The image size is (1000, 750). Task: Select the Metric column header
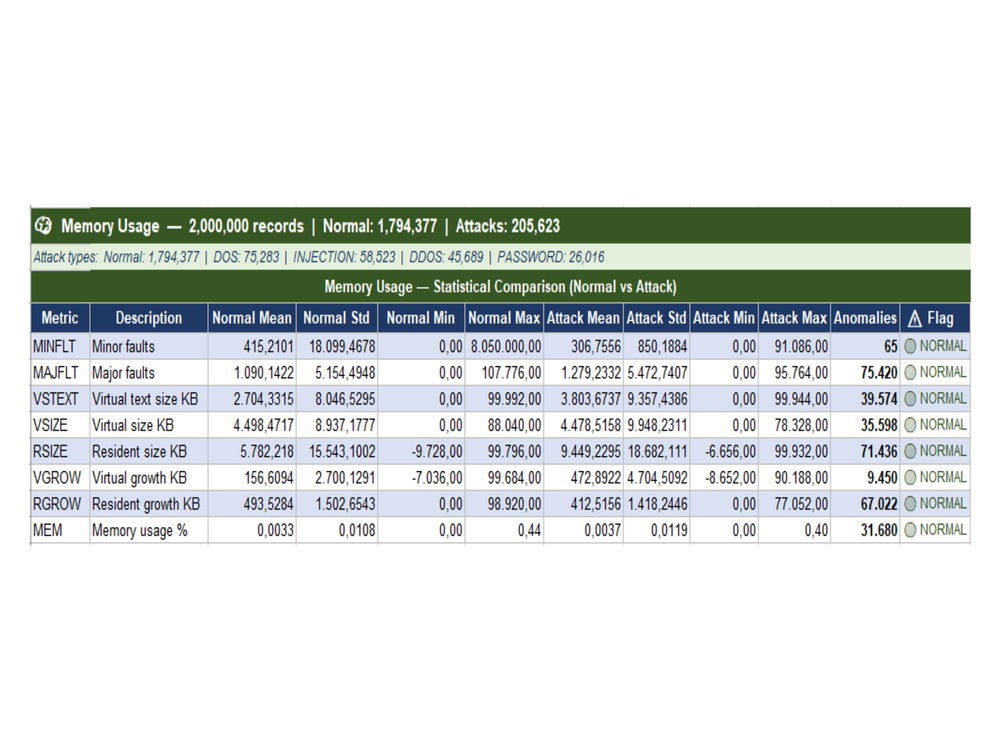tap(60, 318)
